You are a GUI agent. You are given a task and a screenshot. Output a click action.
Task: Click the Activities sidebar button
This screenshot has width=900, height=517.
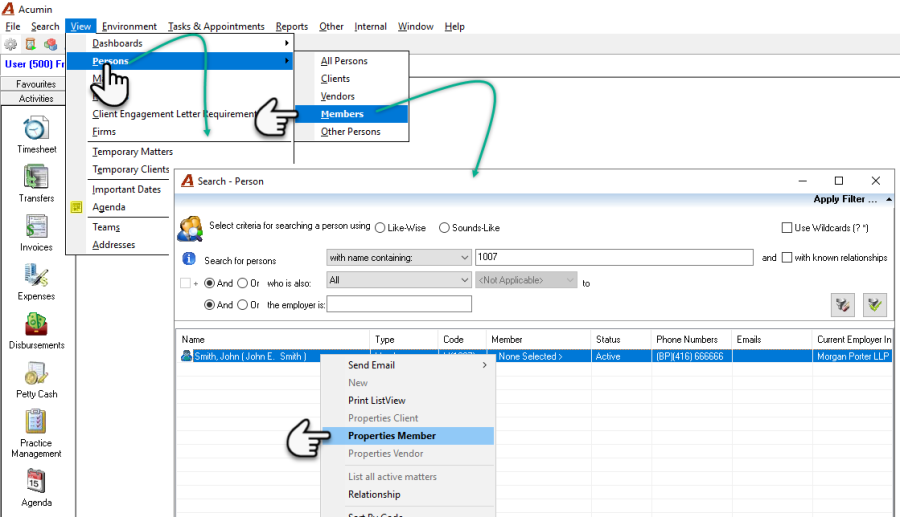[x=36, y=99]
